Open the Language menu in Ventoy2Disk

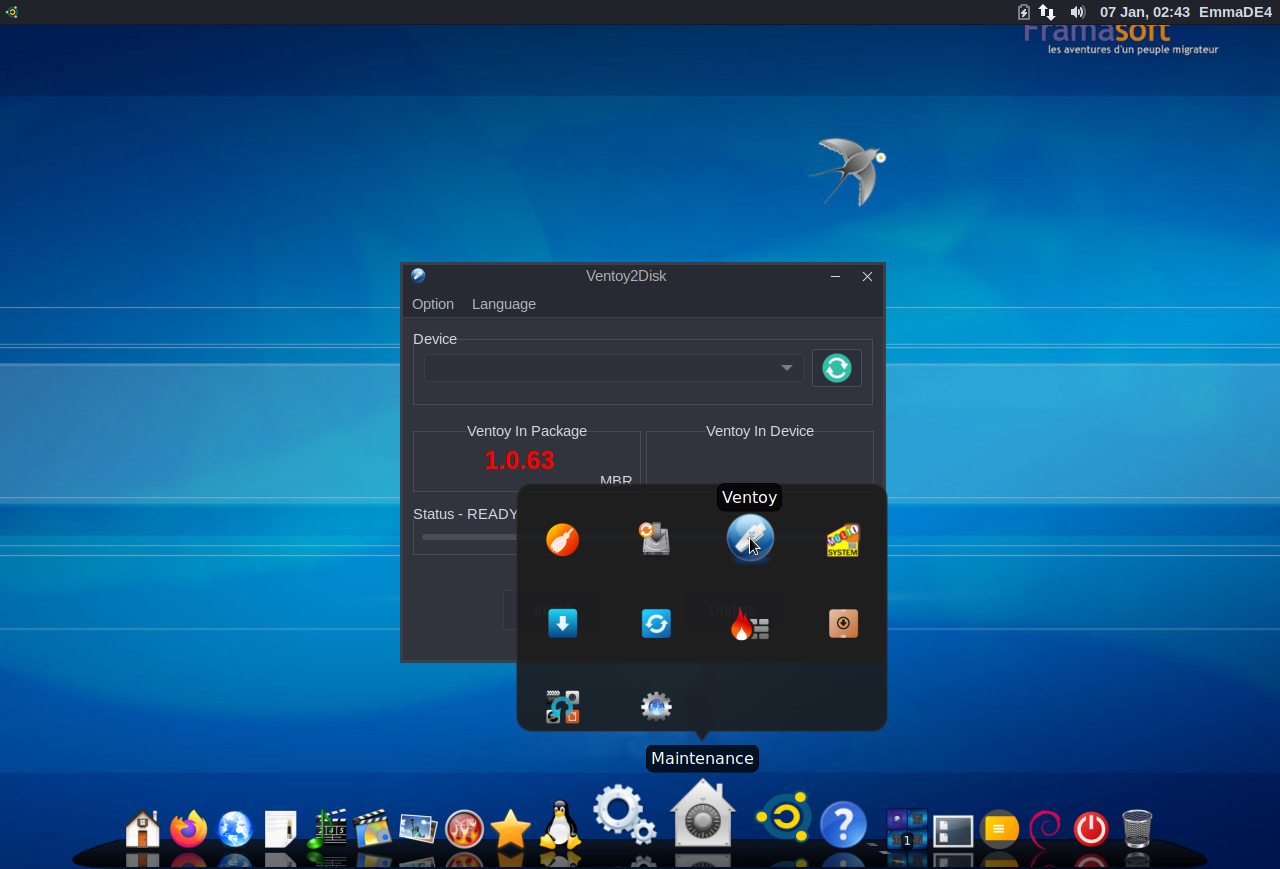coord(504,304)
